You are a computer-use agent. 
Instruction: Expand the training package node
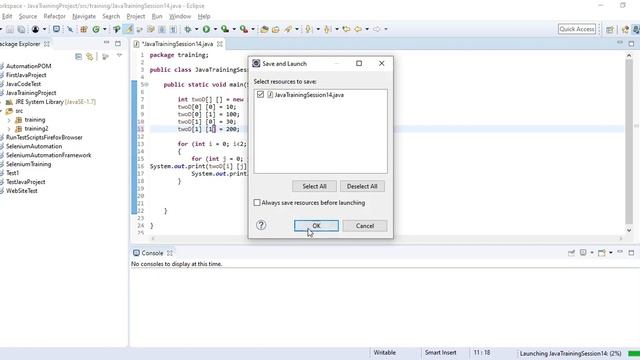pyautogui.click(x=9, y=120)
